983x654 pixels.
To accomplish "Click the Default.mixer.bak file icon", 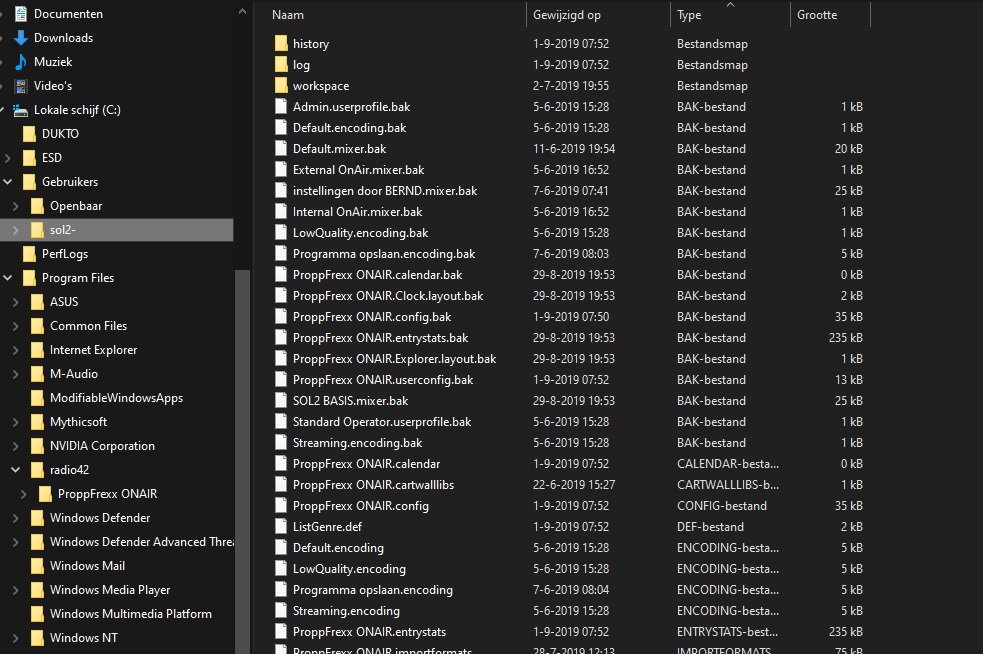I will [x=280, y=149].
